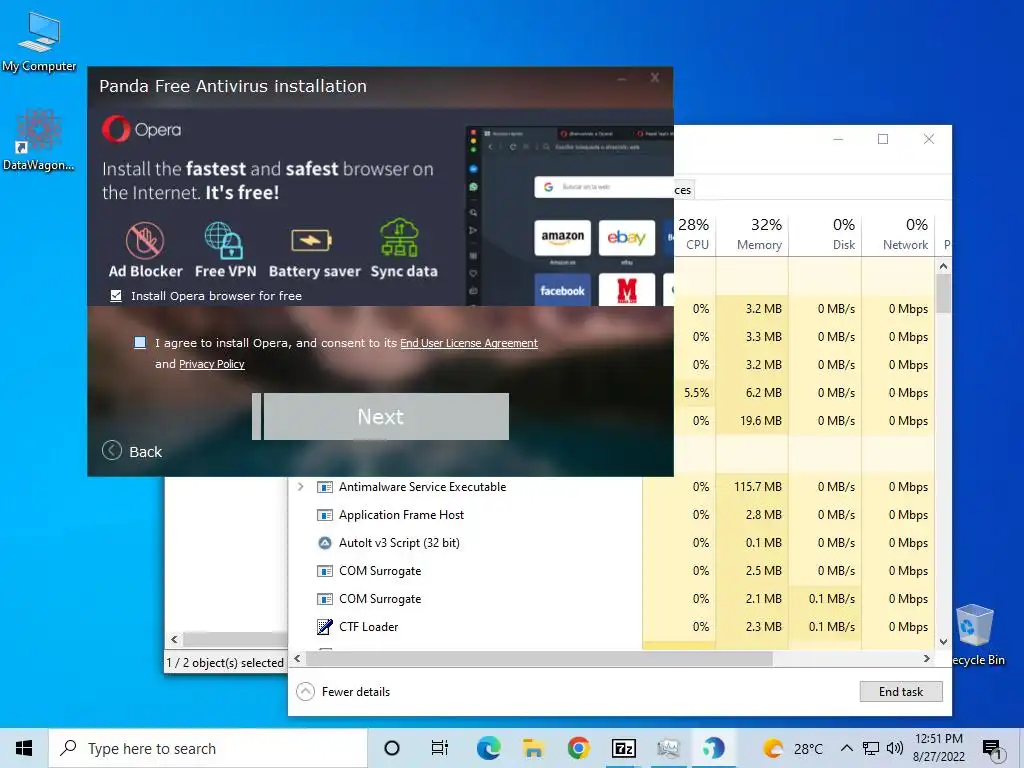
Task: Open the End User License Agreement link
Action: [x=469, y=344]
